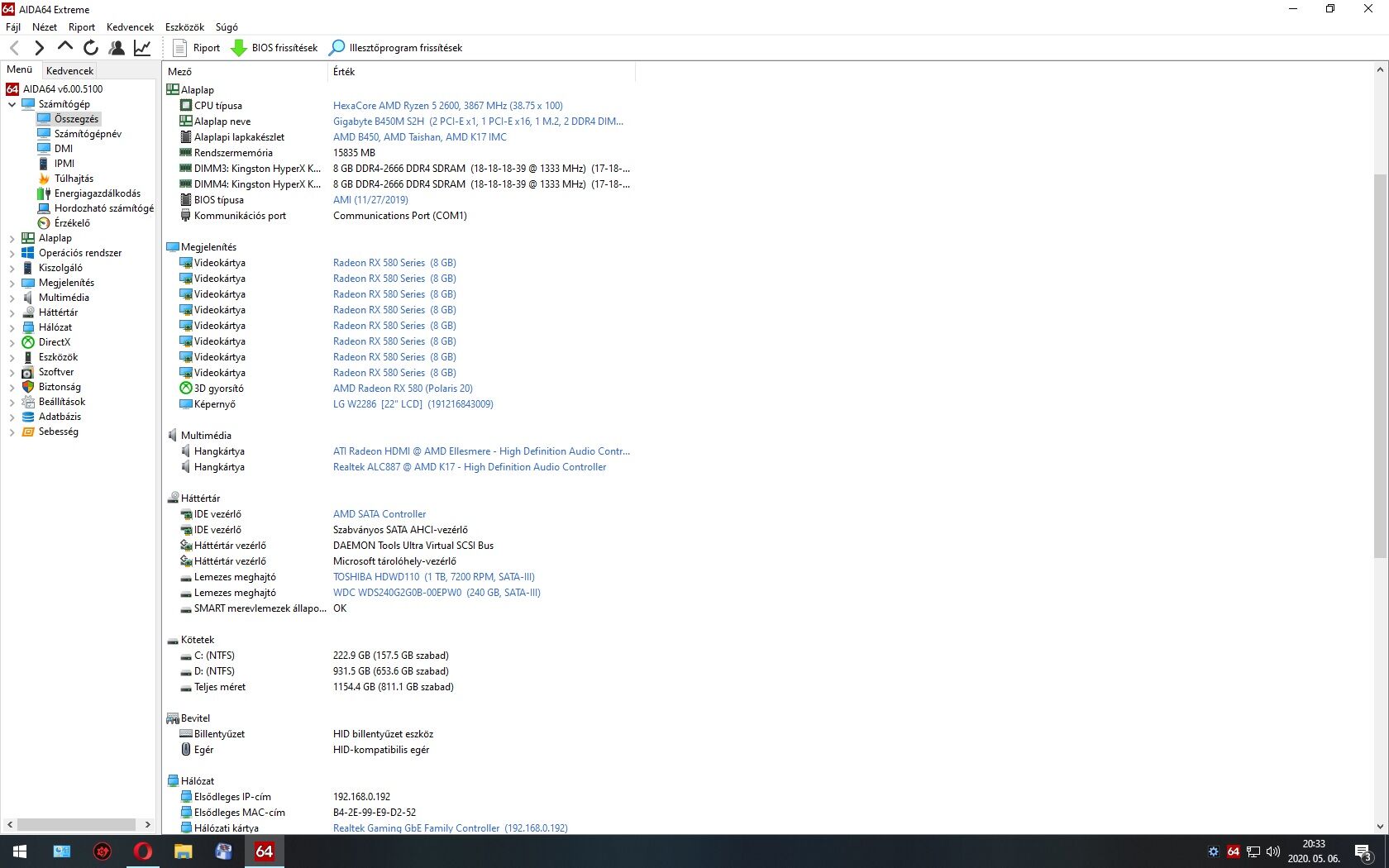The height and width of the screenshot is (868, 1389).
Task: Expand the Szoftver tree node
Action: tap(12, 372)
